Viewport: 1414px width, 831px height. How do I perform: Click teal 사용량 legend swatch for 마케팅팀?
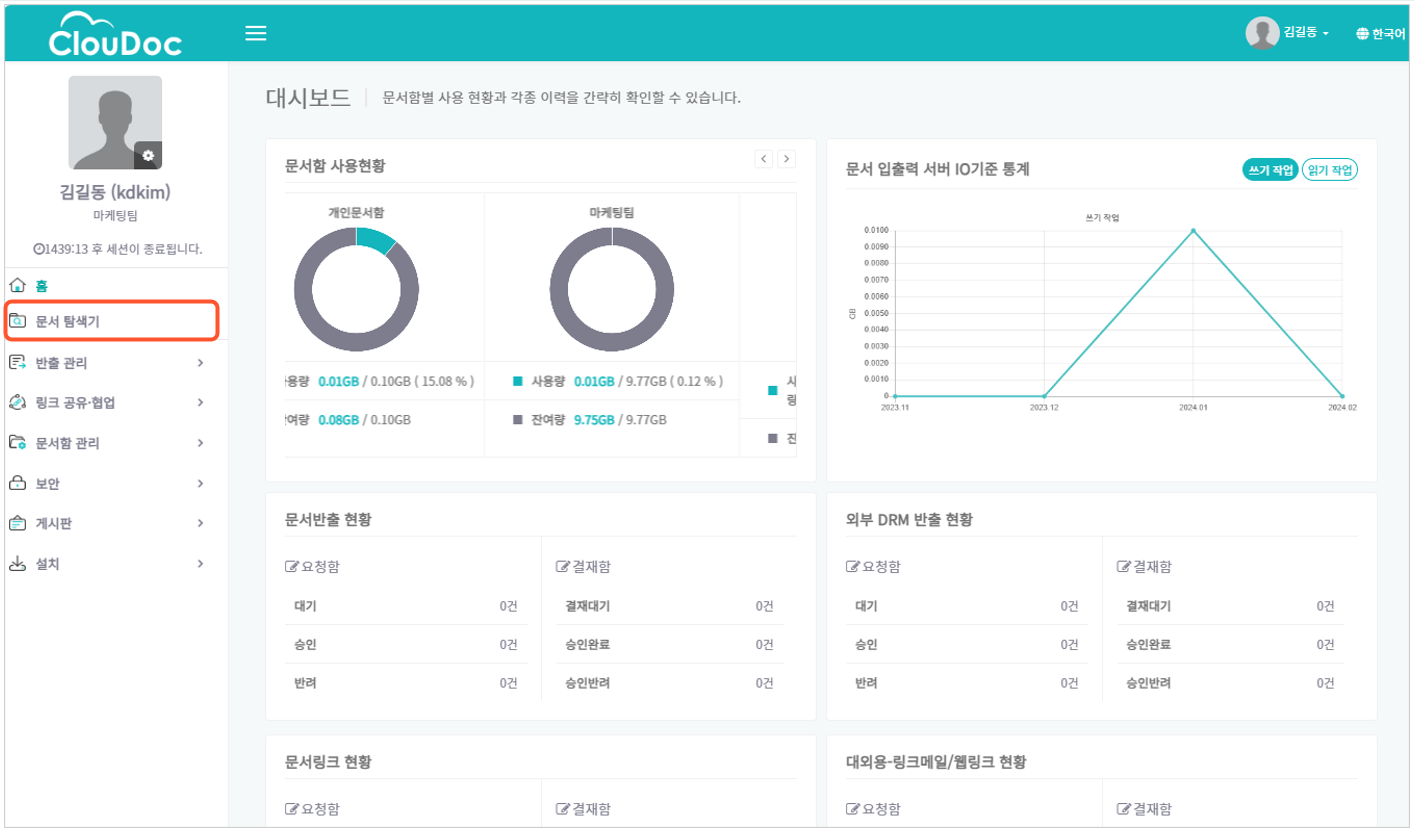pos(517,381)
